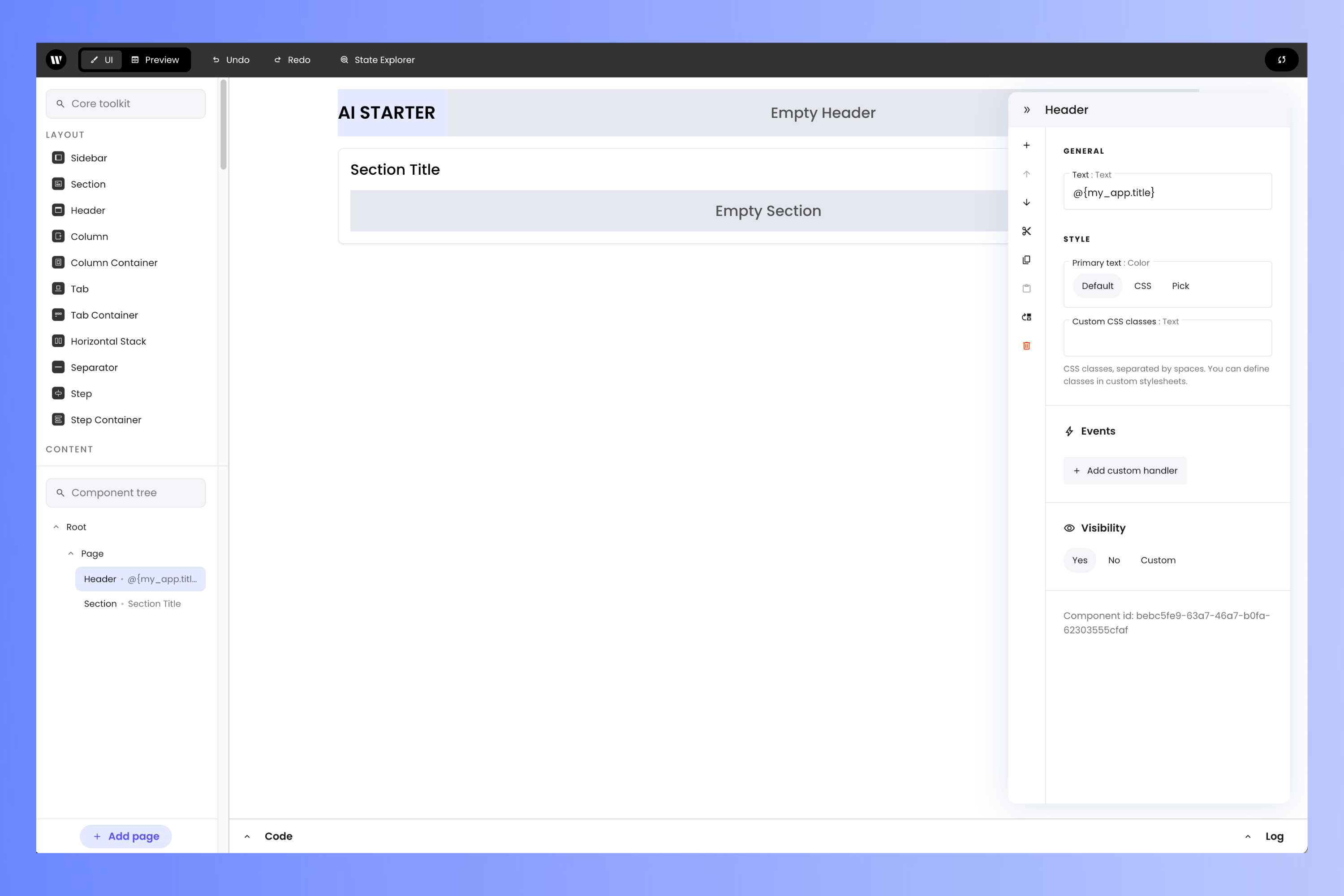Click the State Explorer magnifier icon
Image resolution: width=1344 pixels, height=896 pixels.
tap(344, 60)
